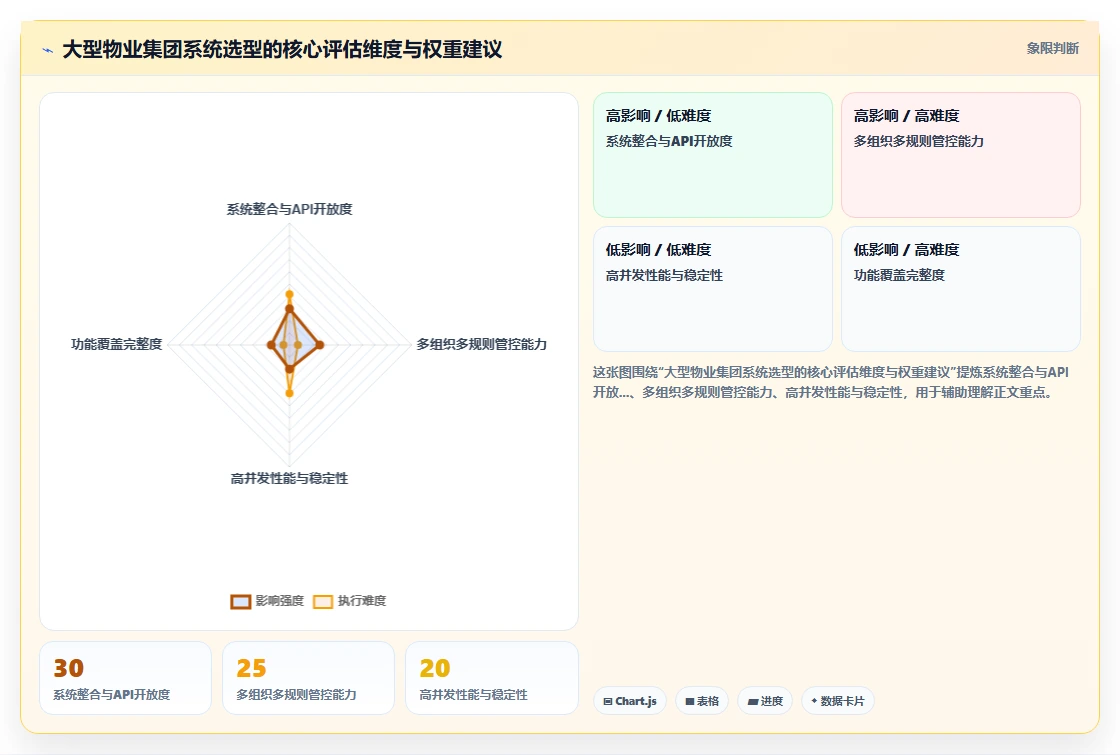The height and width of the screenshot is (755, 1120).
Task: Click the 数据卡片 chip icon
Action: tap(814, 701)
